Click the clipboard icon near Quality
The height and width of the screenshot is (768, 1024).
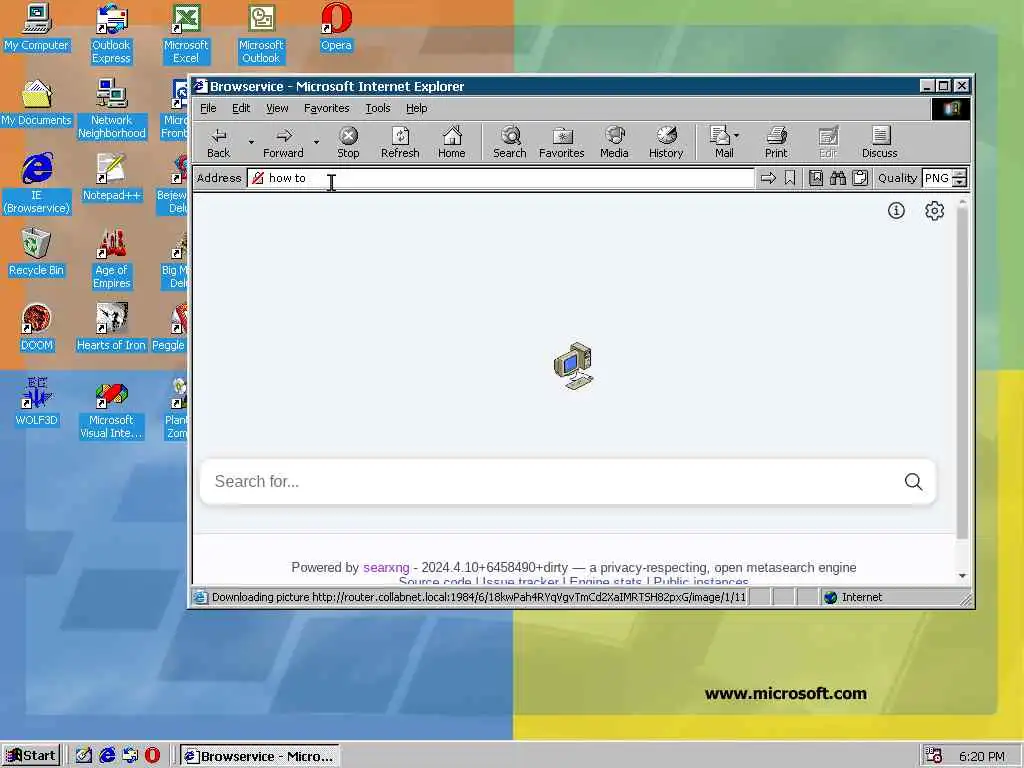pyautogui.click(x=860, y=178)
